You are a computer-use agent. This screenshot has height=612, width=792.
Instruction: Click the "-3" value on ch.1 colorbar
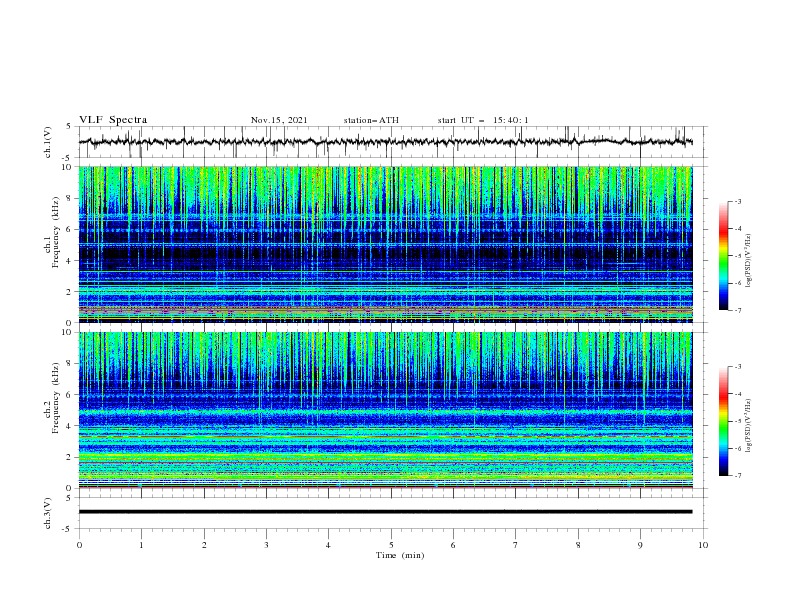point(738,201)
